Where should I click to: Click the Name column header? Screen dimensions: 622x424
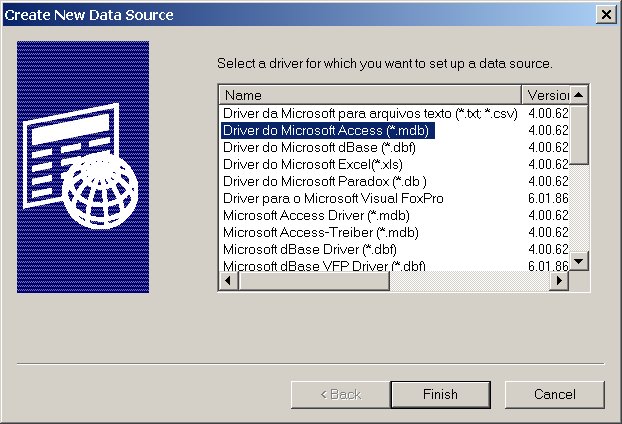pos(370,95)
